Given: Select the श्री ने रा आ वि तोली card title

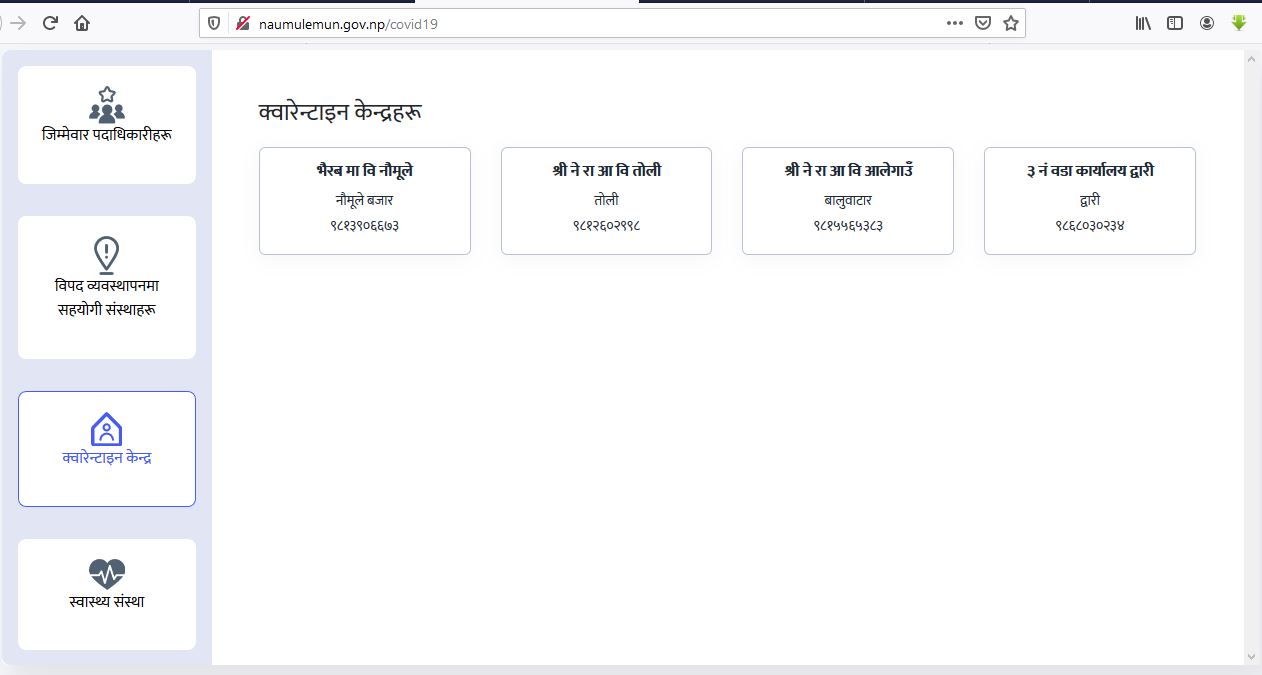Looking at the screenshot, I should click(606, 171).
